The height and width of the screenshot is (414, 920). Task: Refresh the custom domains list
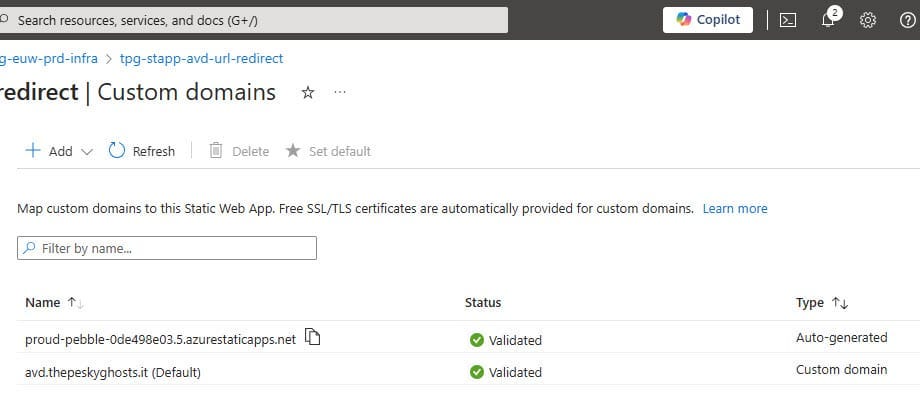click(x=142, y=151)
